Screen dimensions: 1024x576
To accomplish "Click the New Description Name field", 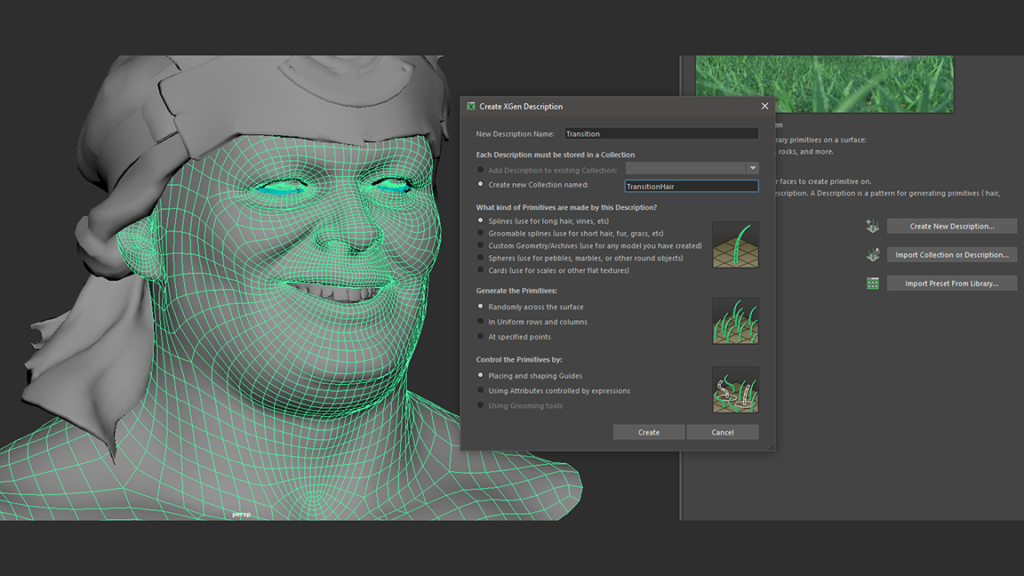I will click(x=660, y=133).
